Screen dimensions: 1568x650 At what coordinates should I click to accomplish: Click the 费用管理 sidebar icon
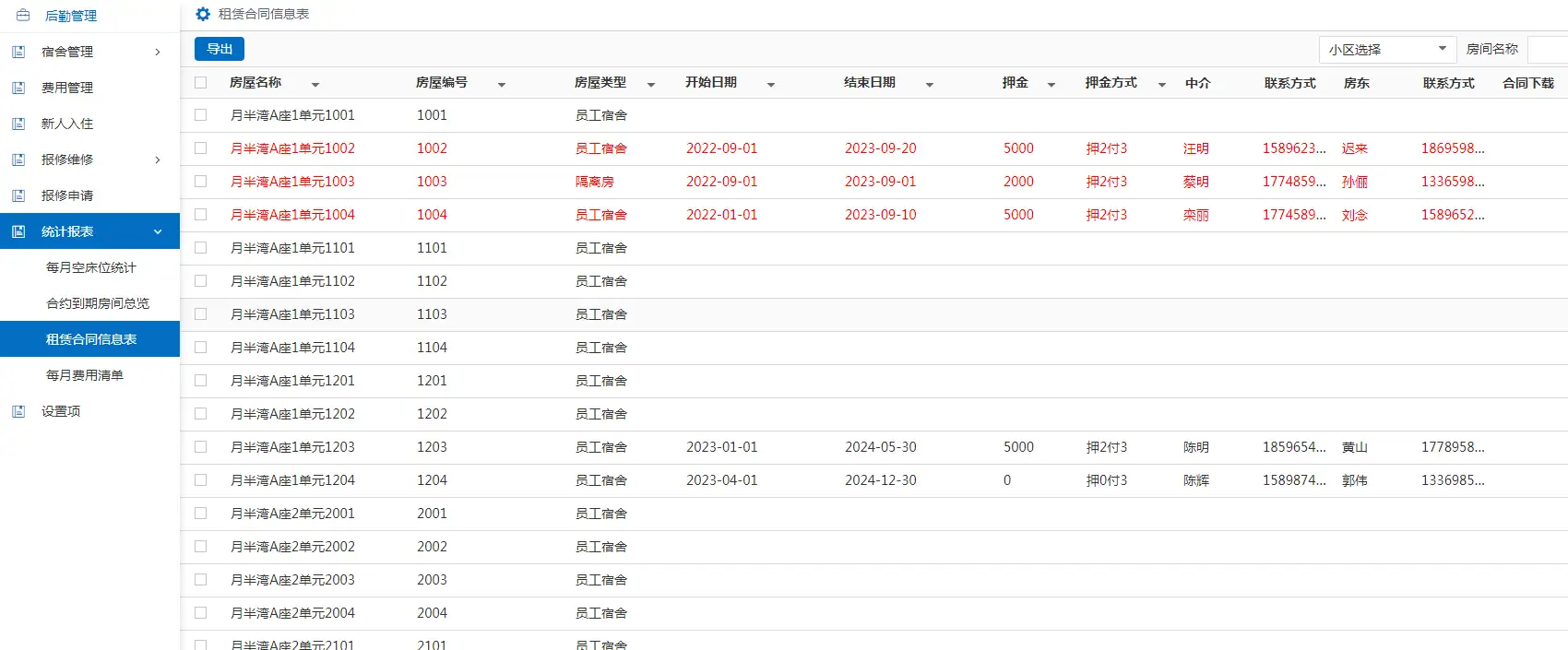pyautogui.click(x=18, y=88)
